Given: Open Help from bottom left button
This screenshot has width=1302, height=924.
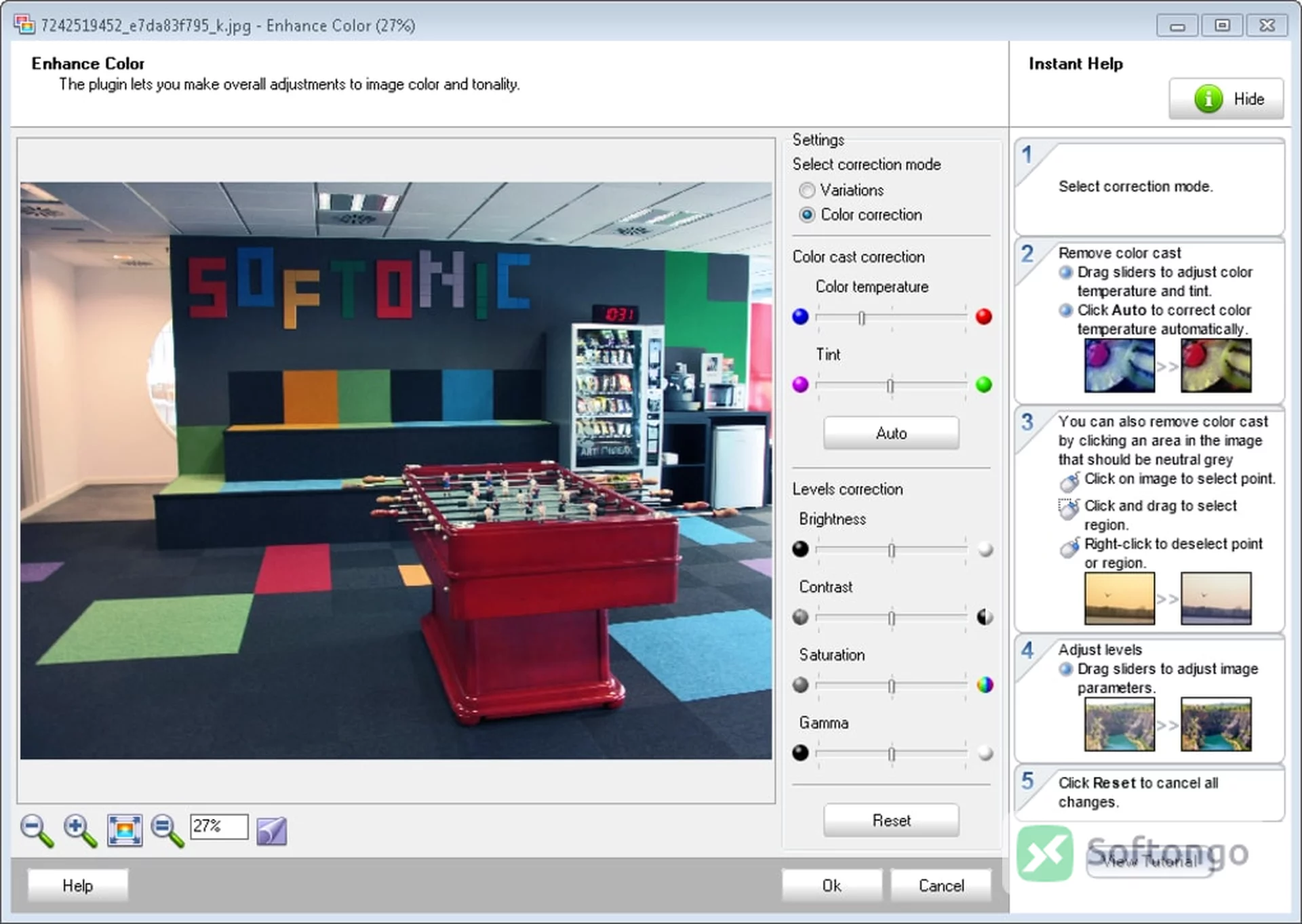Looking at the screenshot, I should (x=77, y=885).
